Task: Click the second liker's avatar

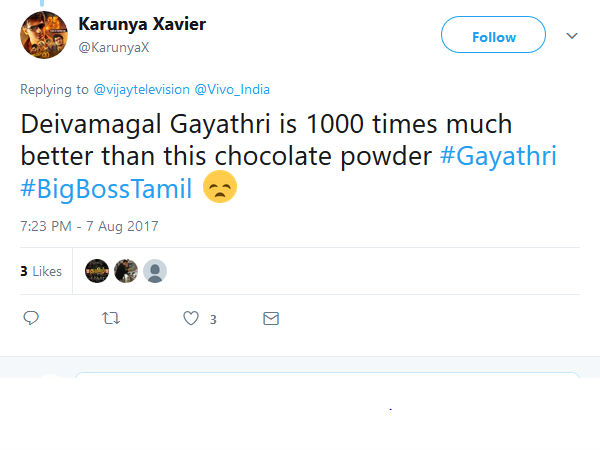Action: [x=126, y=271]
